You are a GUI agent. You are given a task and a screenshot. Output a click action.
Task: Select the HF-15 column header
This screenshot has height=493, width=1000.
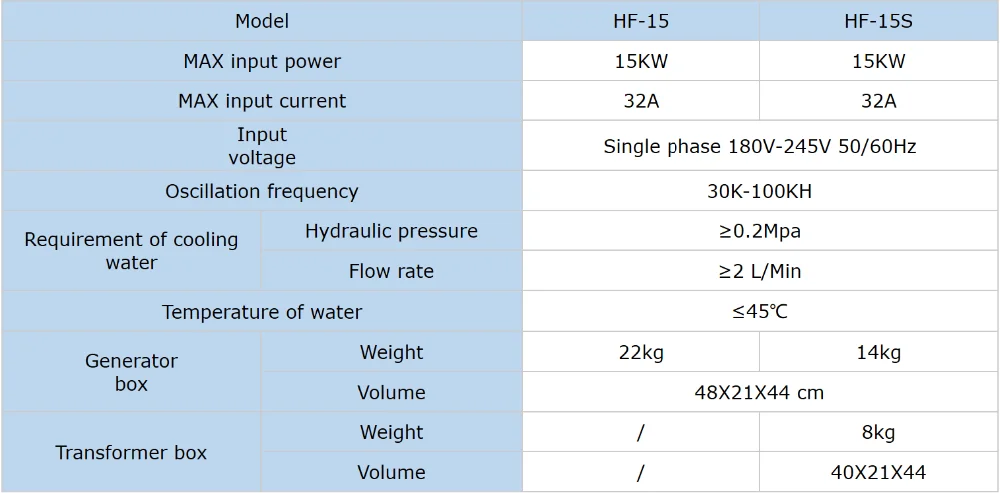click(x=640, y=21)
